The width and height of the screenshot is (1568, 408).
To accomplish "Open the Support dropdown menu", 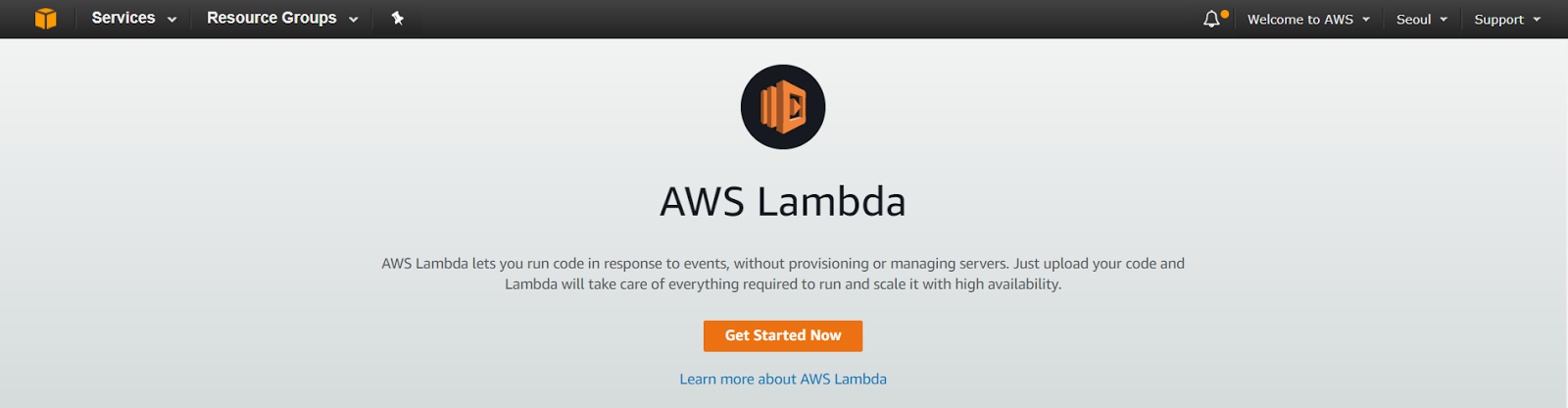I will tap(1507, 20).
